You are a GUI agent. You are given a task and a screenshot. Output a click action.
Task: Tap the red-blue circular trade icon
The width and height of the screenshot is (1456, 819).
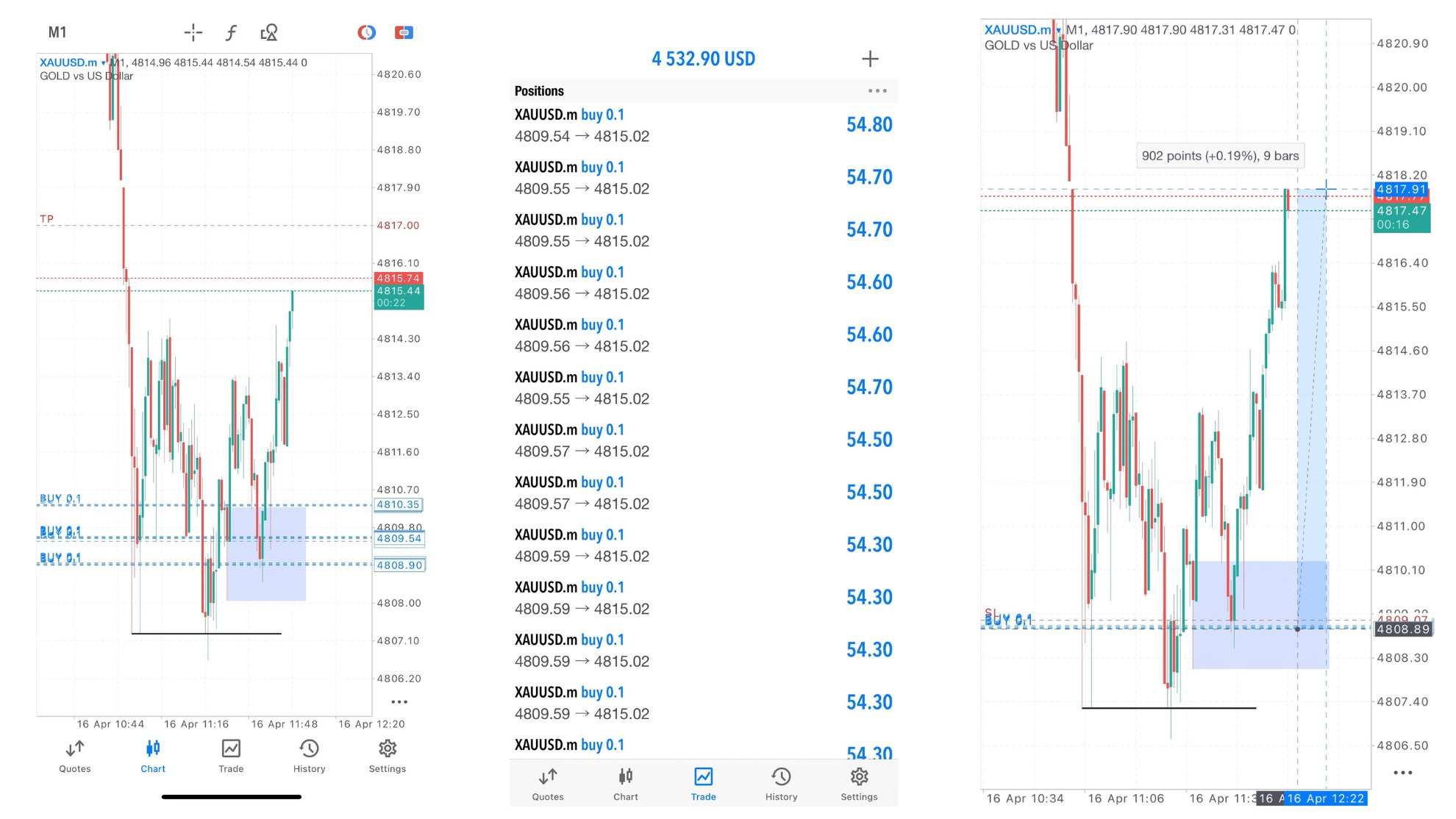(x=366, y=32)
